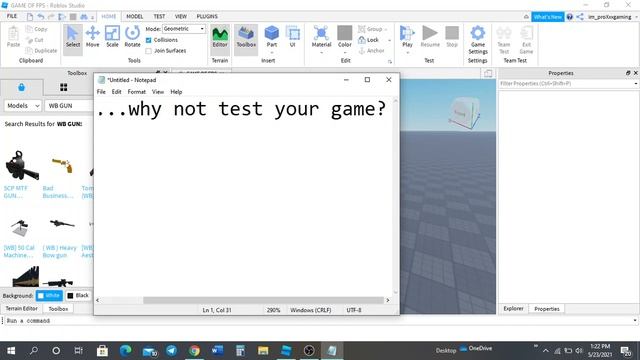Click the Team Test button
The height and width of the screenshot is (360, 640).
tap(504, 40)
